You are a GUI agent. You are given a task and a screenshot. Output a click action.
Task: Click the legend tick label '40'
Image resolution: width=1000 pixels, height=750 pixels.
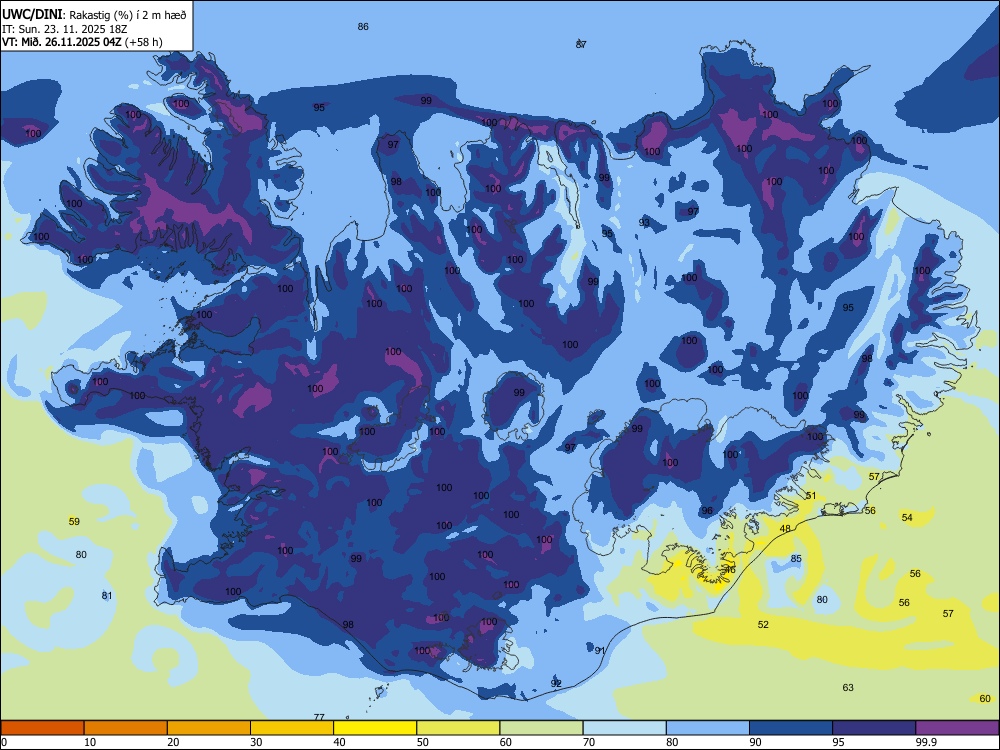(339, 742)
